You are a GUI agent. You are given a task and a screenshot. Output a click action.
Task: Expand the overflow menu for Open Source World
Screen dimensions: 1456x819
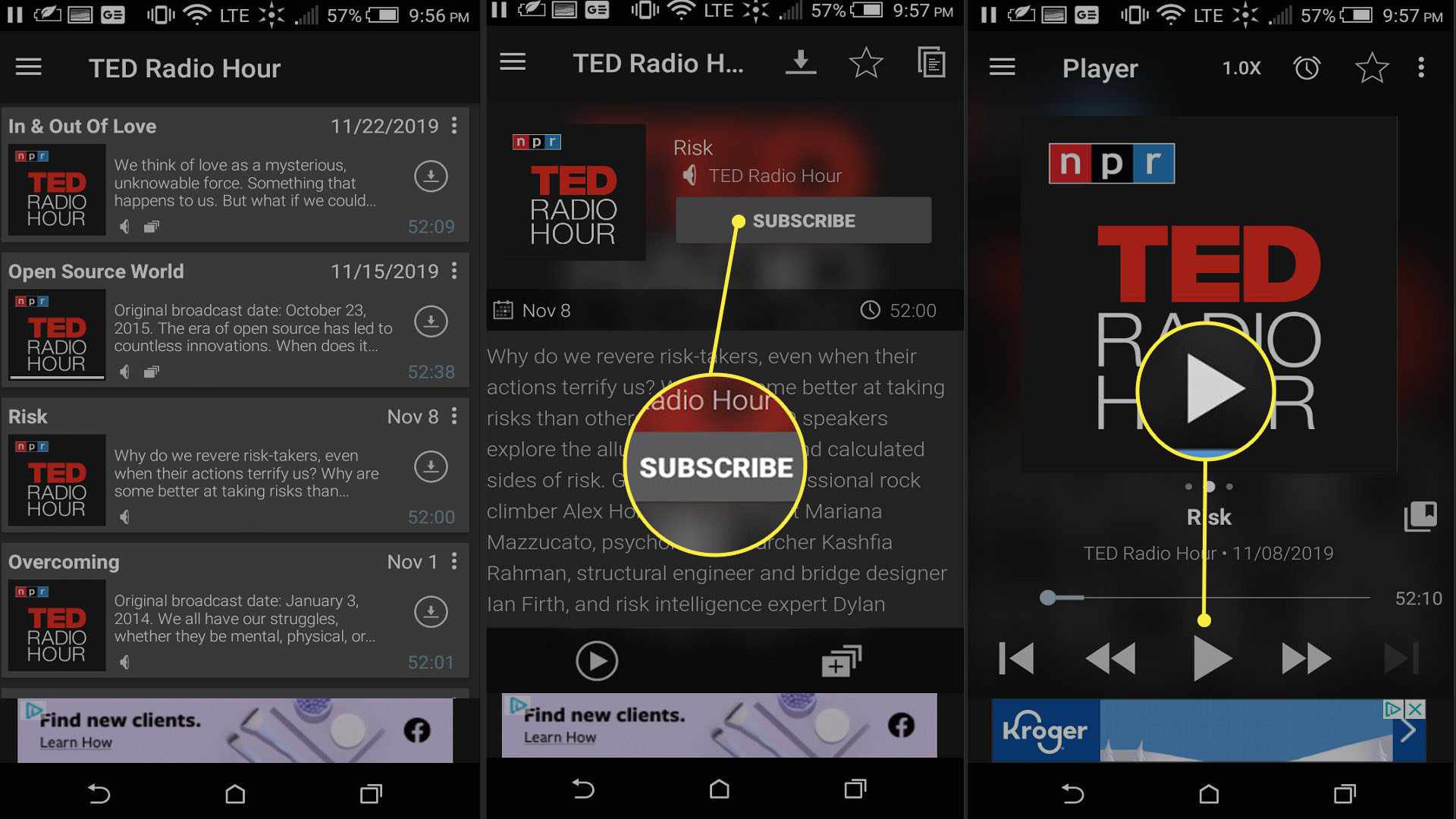pyautogui.click(x=455, y=270)
